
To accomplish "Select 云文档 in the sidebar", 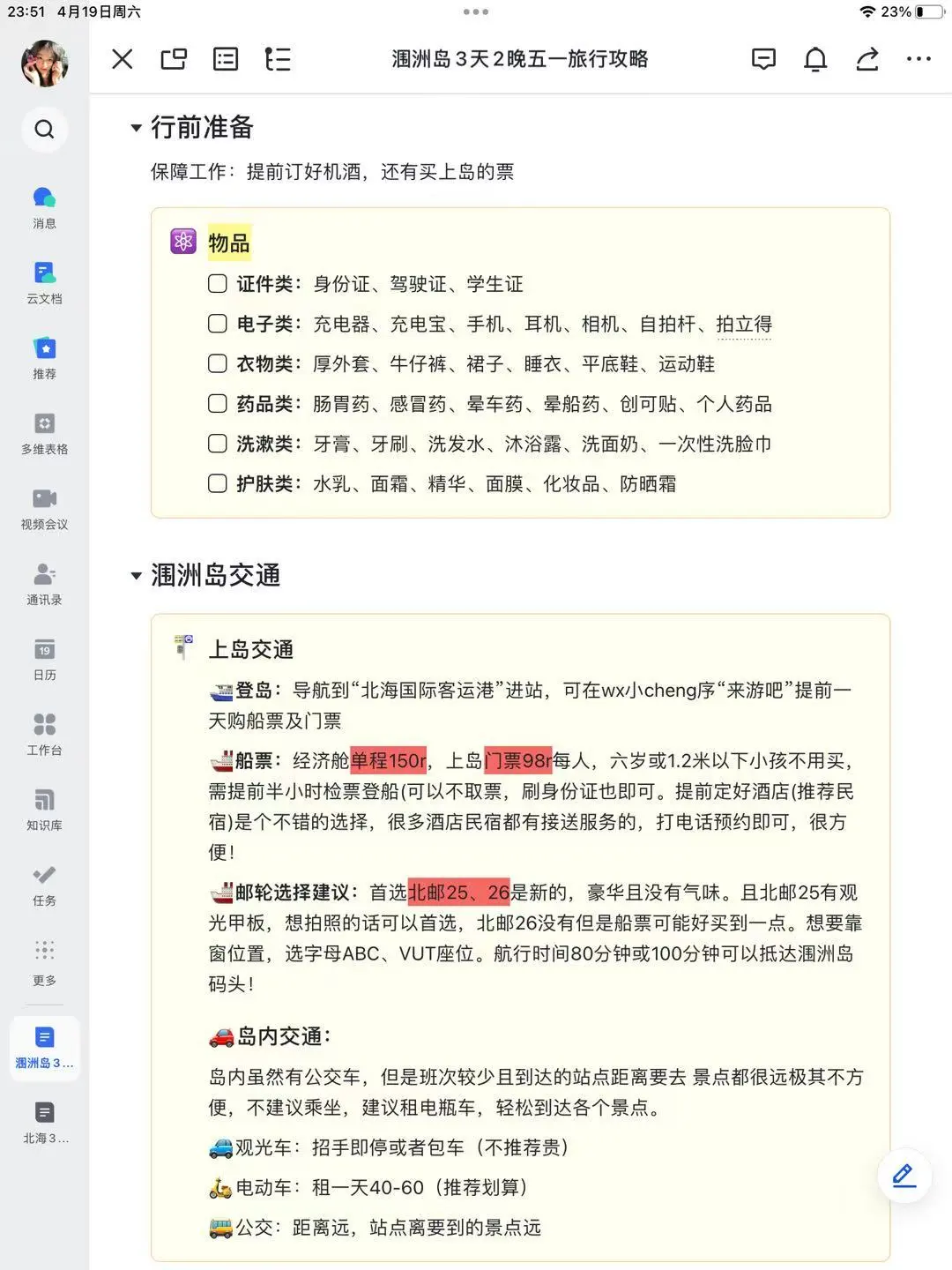I will [x=44, y=280].
